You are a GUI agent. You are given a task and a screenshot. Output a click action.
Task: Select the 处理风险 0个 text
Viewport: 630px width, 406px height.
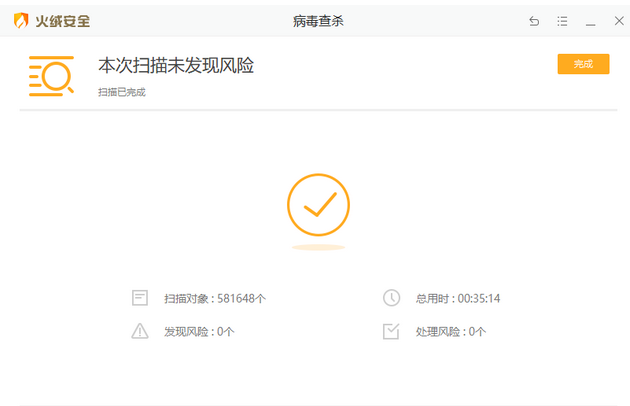click(451, 331)
